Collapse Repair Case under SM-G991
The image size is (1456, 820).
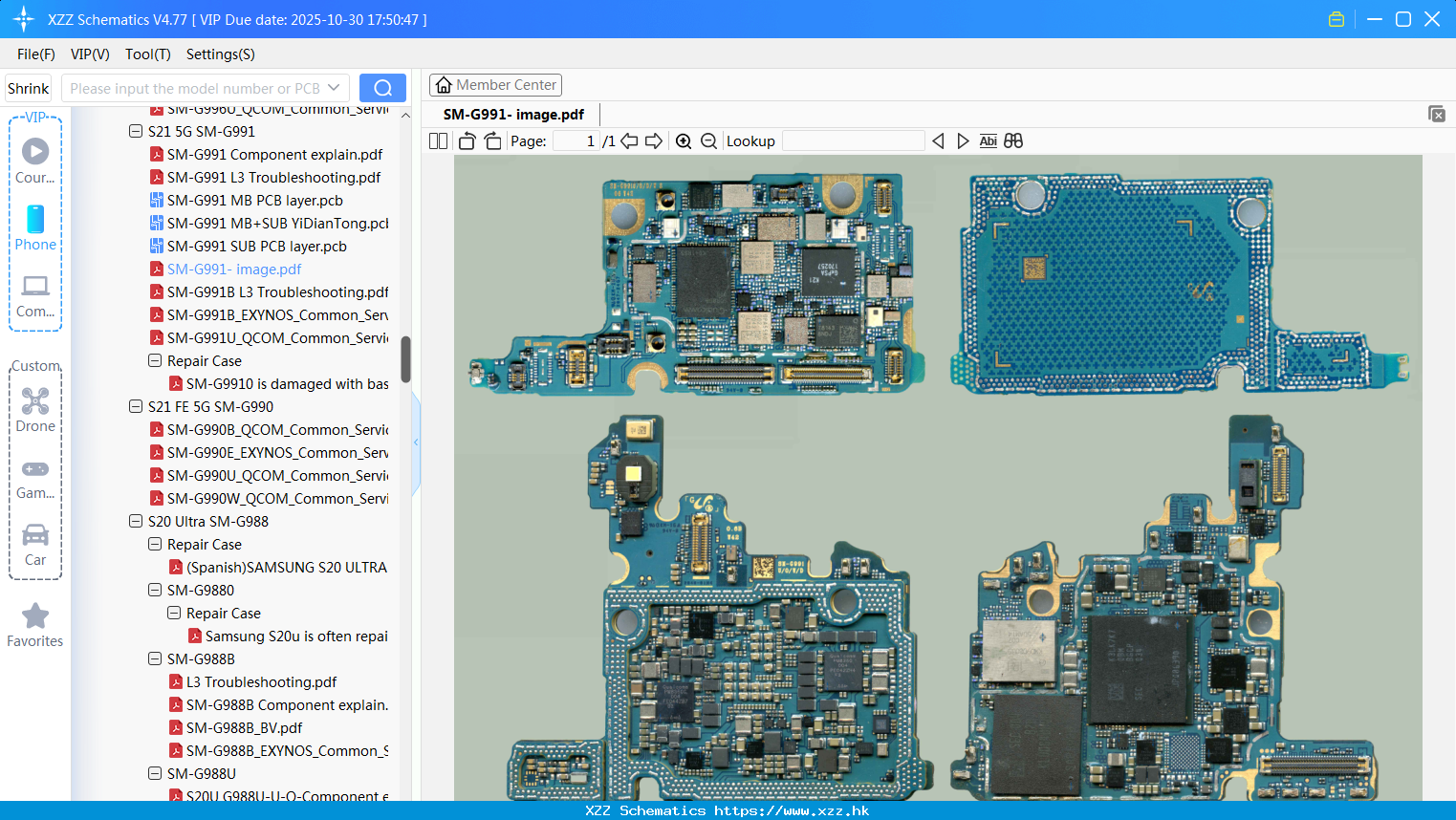point(155,361)
